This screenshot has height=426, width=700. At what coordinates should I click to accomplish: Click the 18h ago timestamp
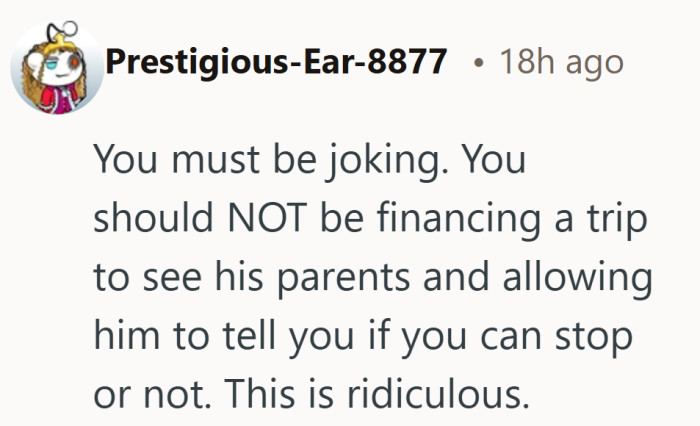coord(561,62)
